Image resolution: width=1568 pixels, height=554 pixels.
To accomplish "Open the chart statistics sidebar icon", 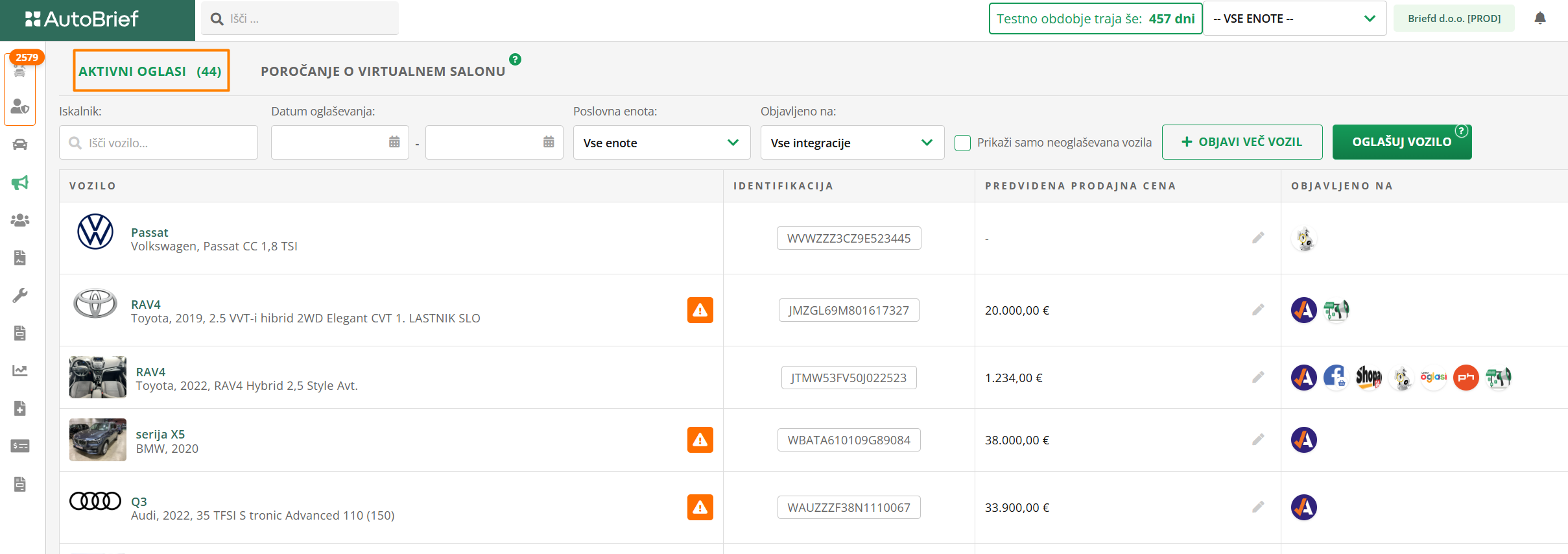I will coord(20,370).
